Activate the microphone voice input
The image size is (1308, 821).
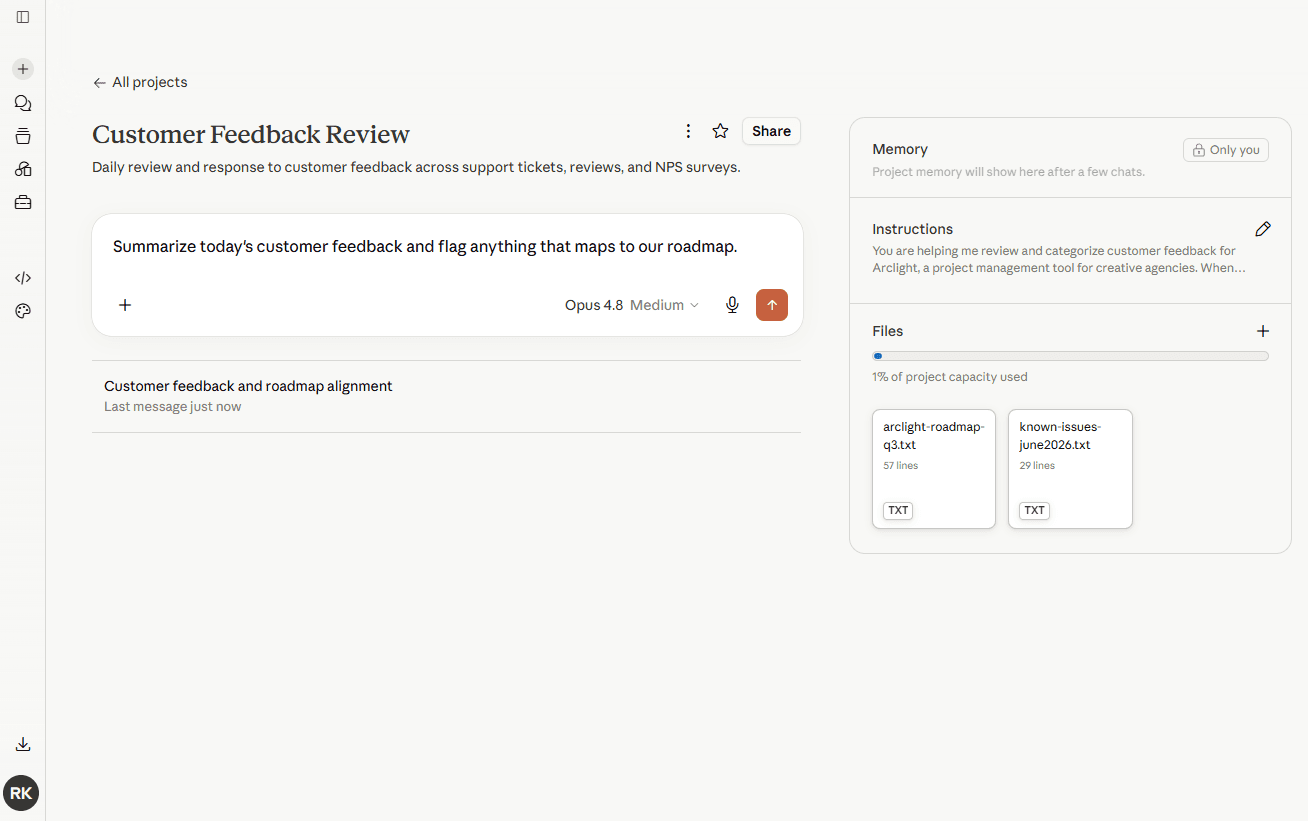click(732, 305)
